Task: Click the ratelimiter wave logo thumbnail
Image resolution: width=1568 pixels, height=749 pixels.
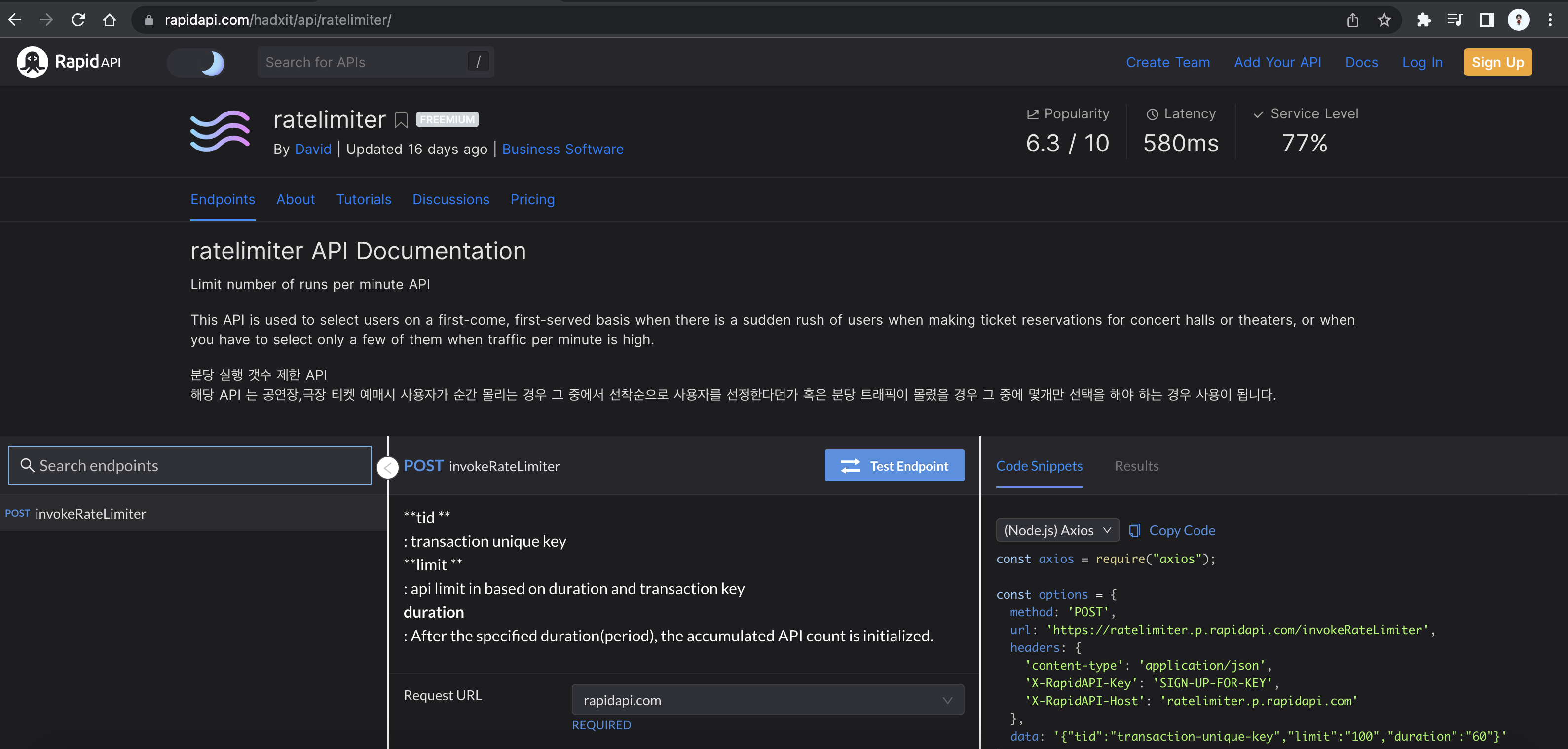Action: [220, 131]
